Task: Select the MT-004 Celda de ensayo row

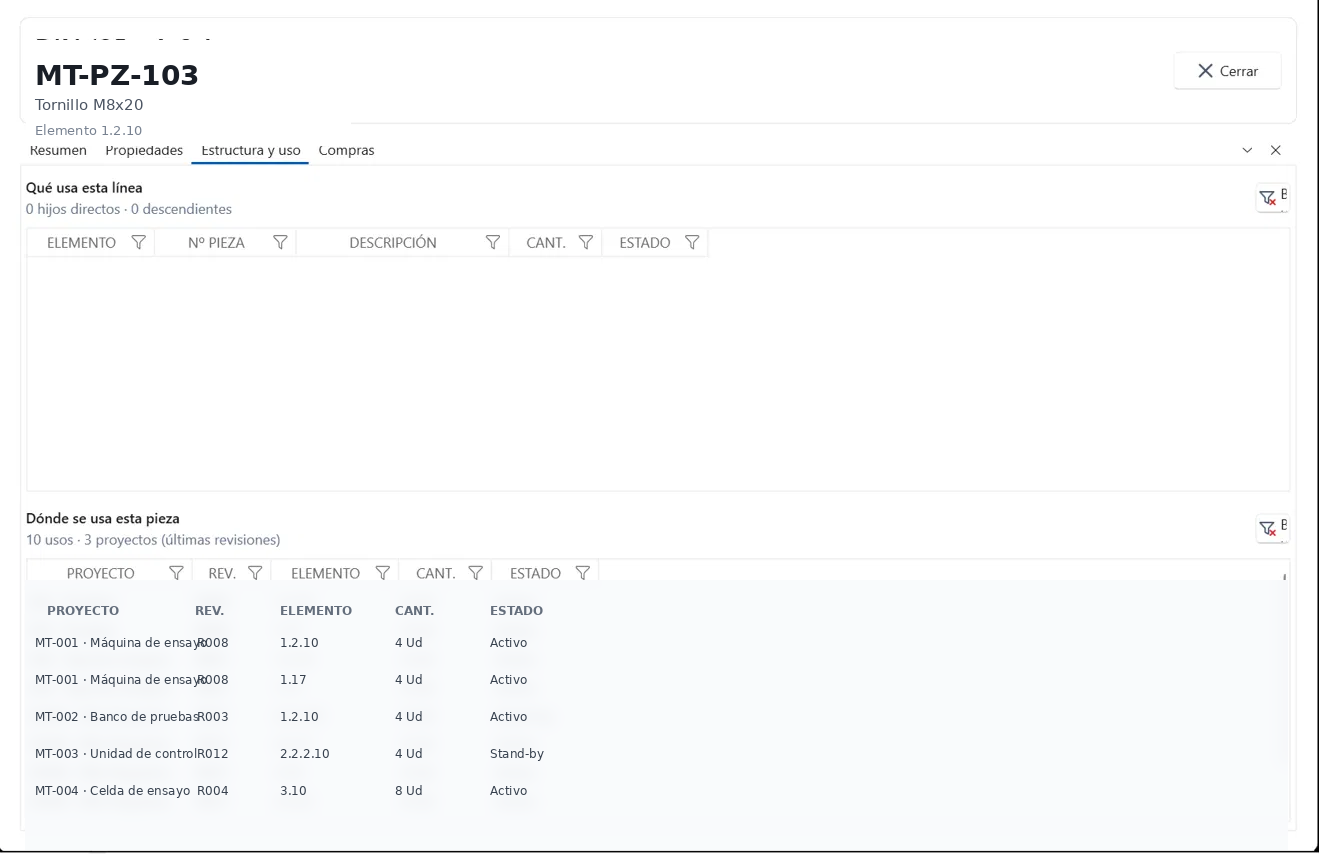Action: [x=657, y=791]
